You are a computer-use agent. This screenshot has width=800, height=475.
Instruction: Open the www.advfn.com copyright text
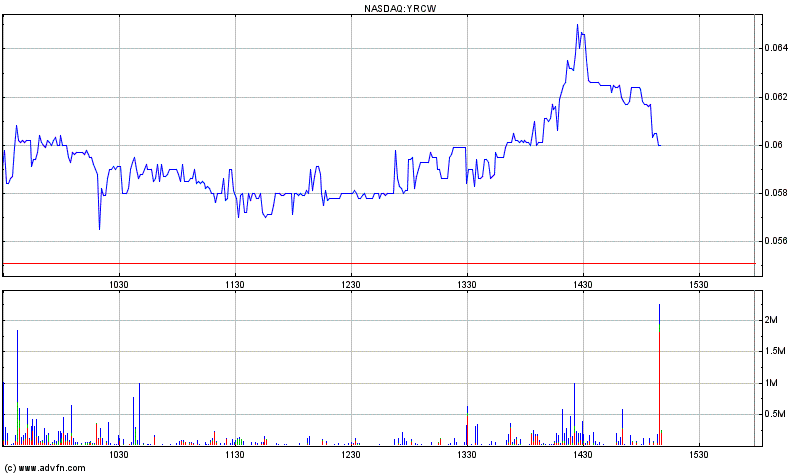(x=45, y=468)
